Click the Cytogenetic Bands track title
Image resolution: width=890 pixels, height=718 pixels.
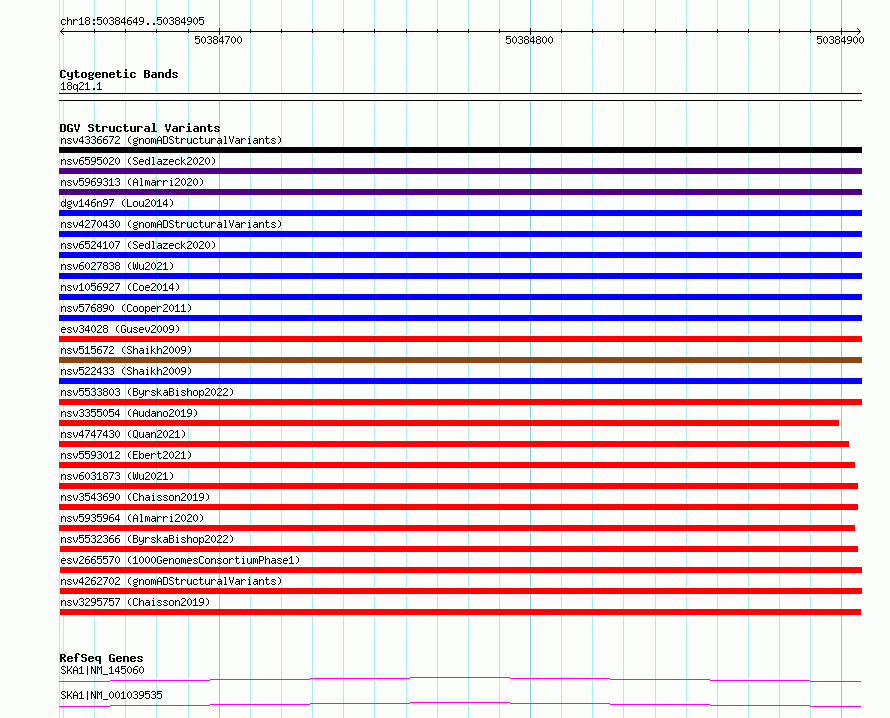tap(119, 74)
